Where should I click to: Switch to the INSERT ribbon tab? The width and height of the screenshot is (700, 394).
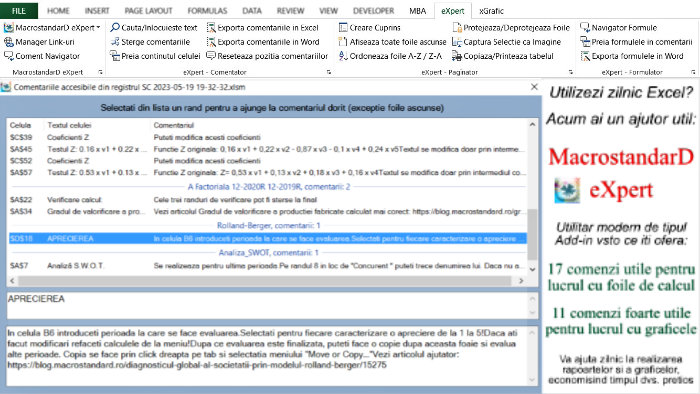point(97,11)
